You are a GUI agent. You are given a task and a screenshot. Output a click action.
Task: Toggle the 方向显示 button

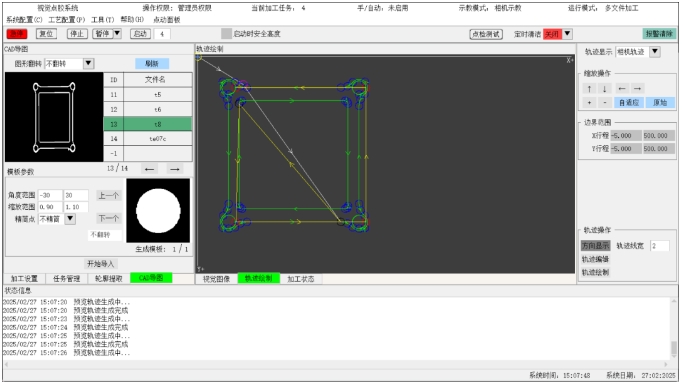click(x=595, y=246)
